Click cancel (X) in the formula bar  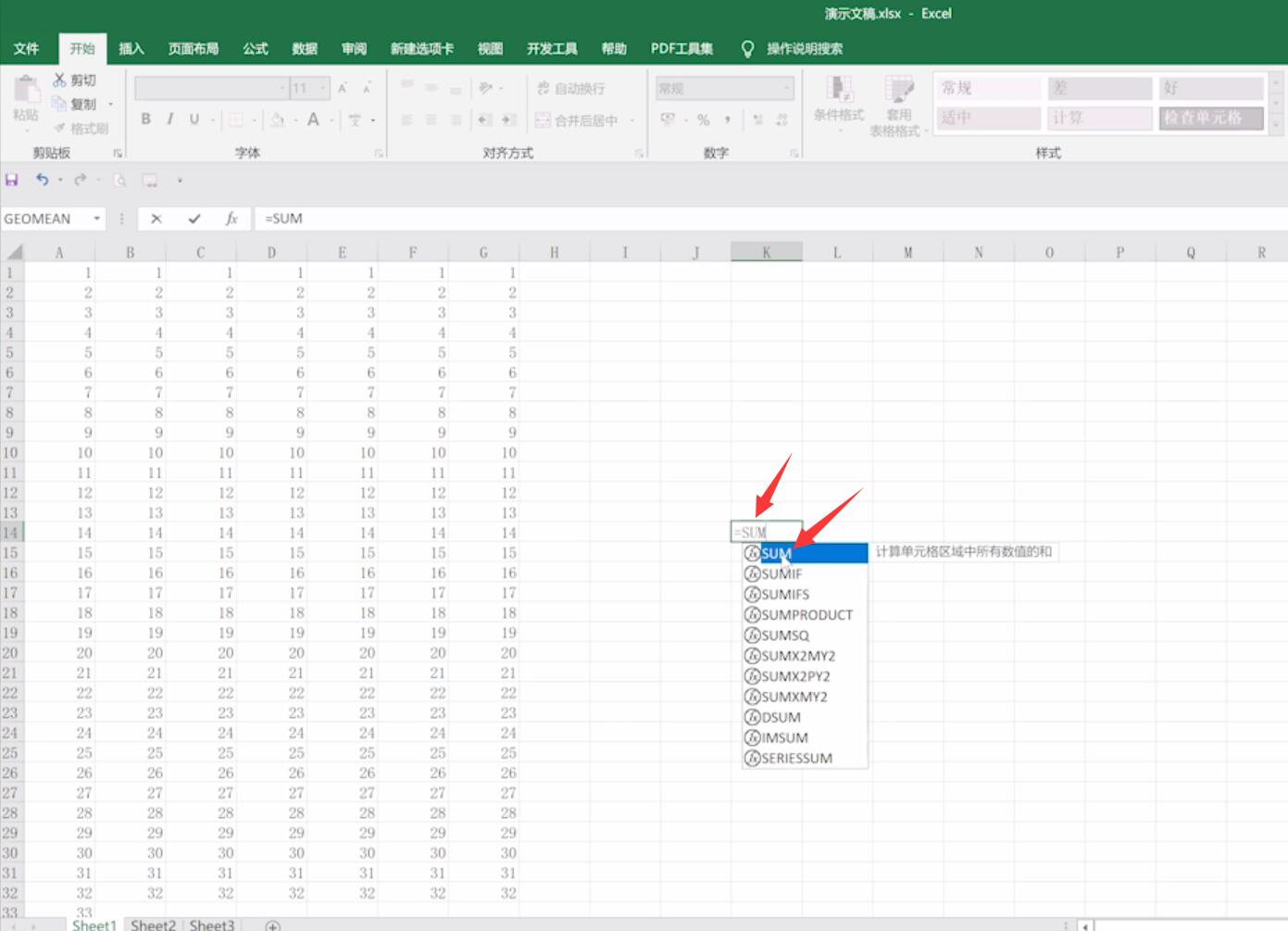tap(156, 219)
